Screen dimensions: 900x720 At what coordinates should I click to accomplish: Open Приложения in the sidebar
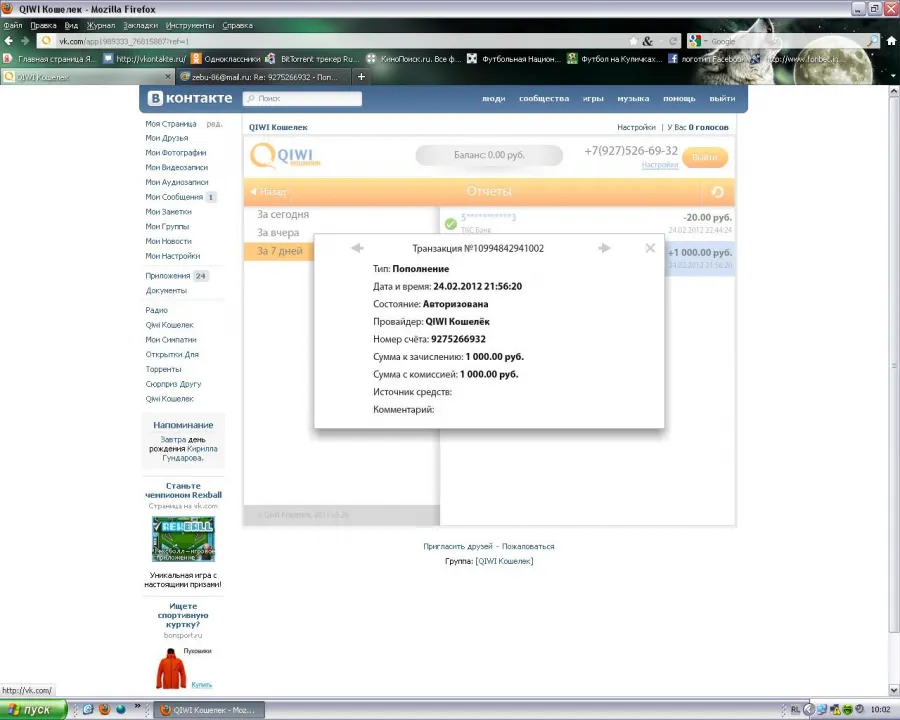coord(168,276)
